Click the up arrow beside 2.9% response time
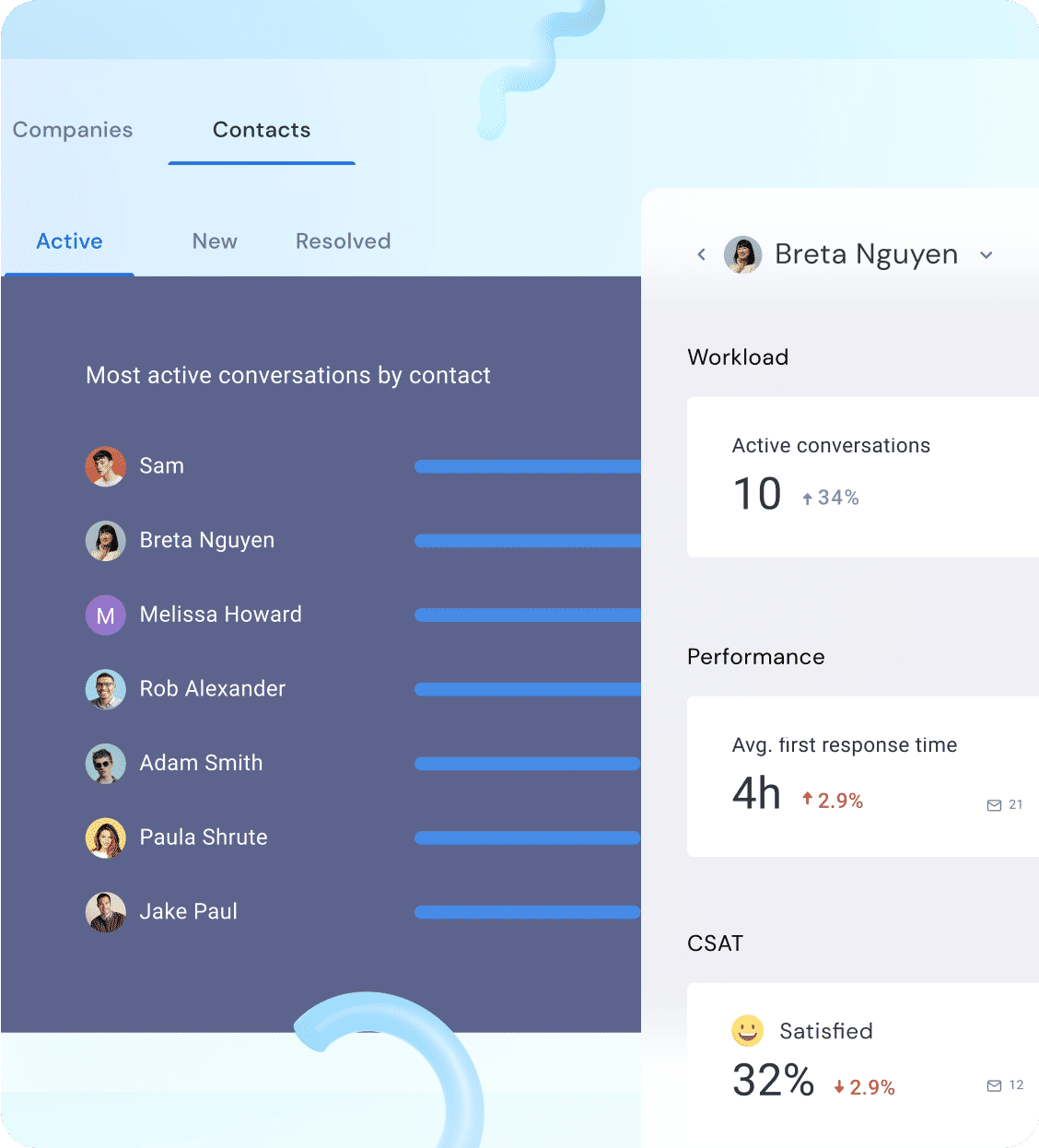Screen dimensions: 1039x1148 point(807,799)
